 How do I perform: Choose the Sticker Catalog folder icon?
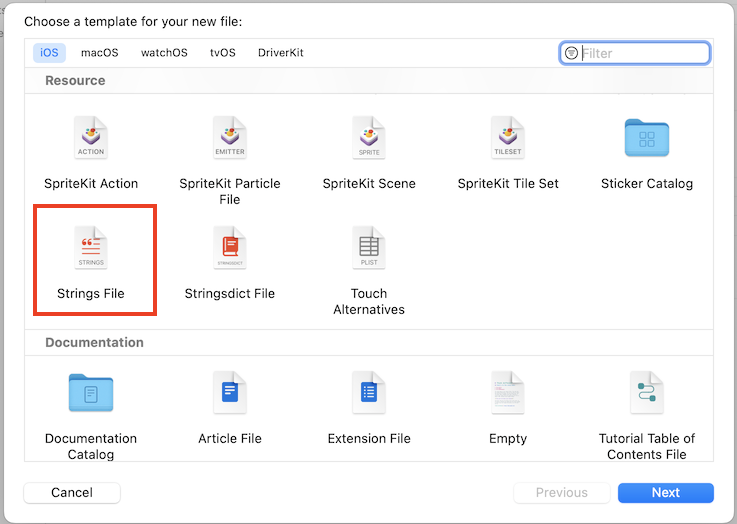point(647,138)
